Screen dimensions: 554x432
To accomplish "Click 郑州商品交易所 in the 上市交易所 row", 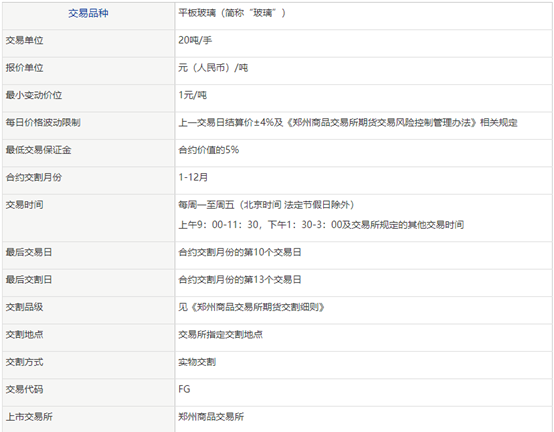I will coord(211,416).
